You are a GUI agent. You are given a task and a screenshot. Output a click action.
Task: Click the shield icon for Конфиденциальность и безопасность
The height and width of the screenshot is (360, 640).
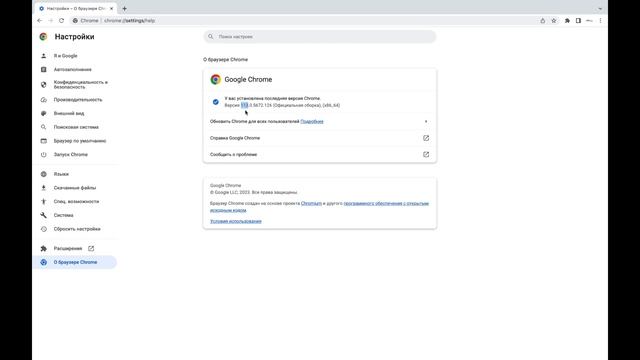coord(44,84)
